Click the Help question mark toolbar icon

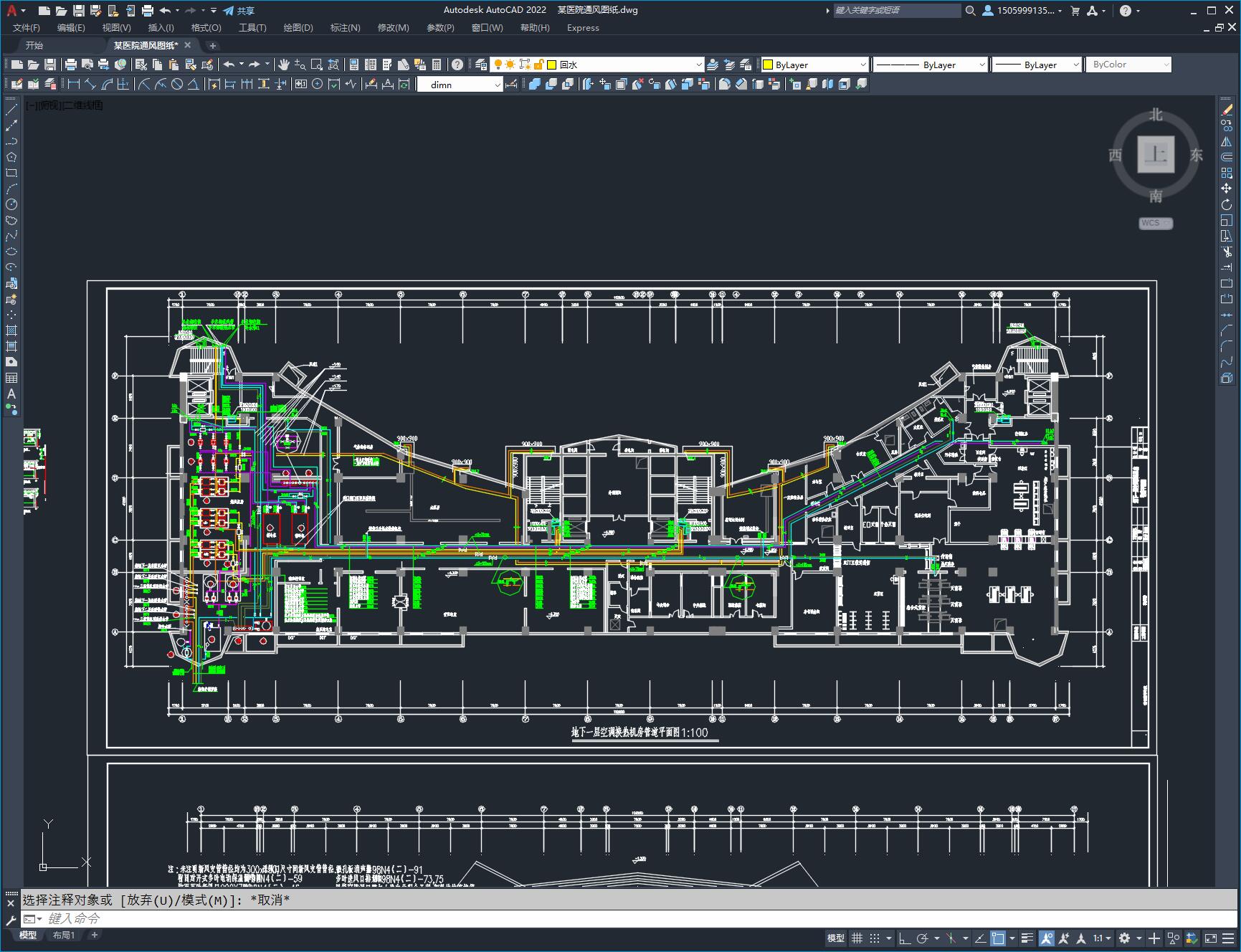[x=457, y=65]
